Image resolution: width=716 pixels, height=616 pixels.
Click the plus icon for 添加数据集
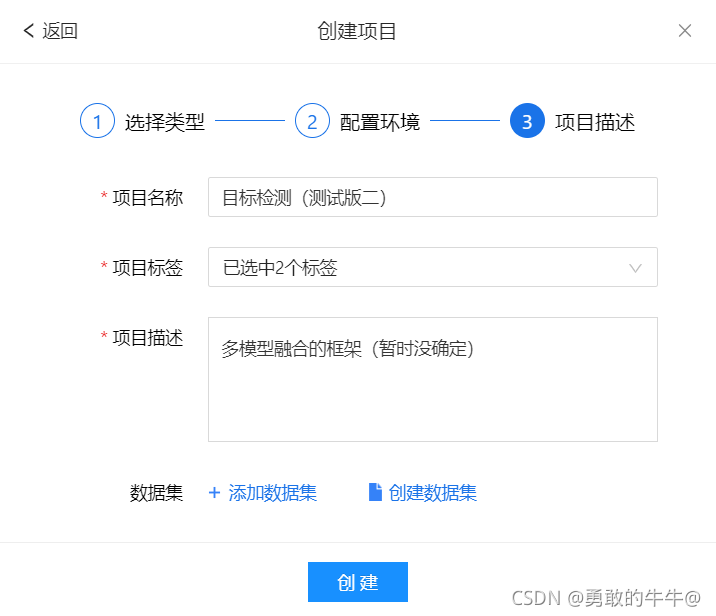coord(214,493)
